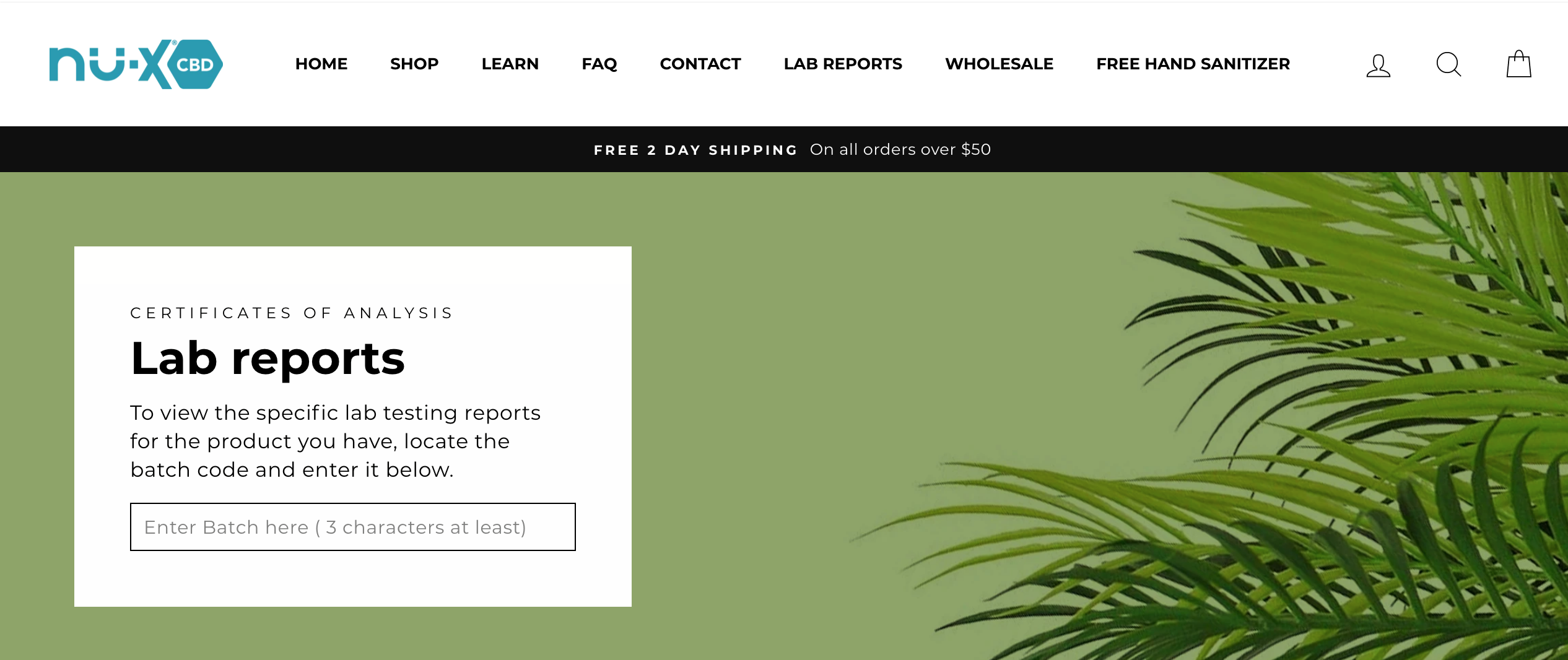Click the Lab reports heading
Viewport: 1568px width, 660px height.
267,359
